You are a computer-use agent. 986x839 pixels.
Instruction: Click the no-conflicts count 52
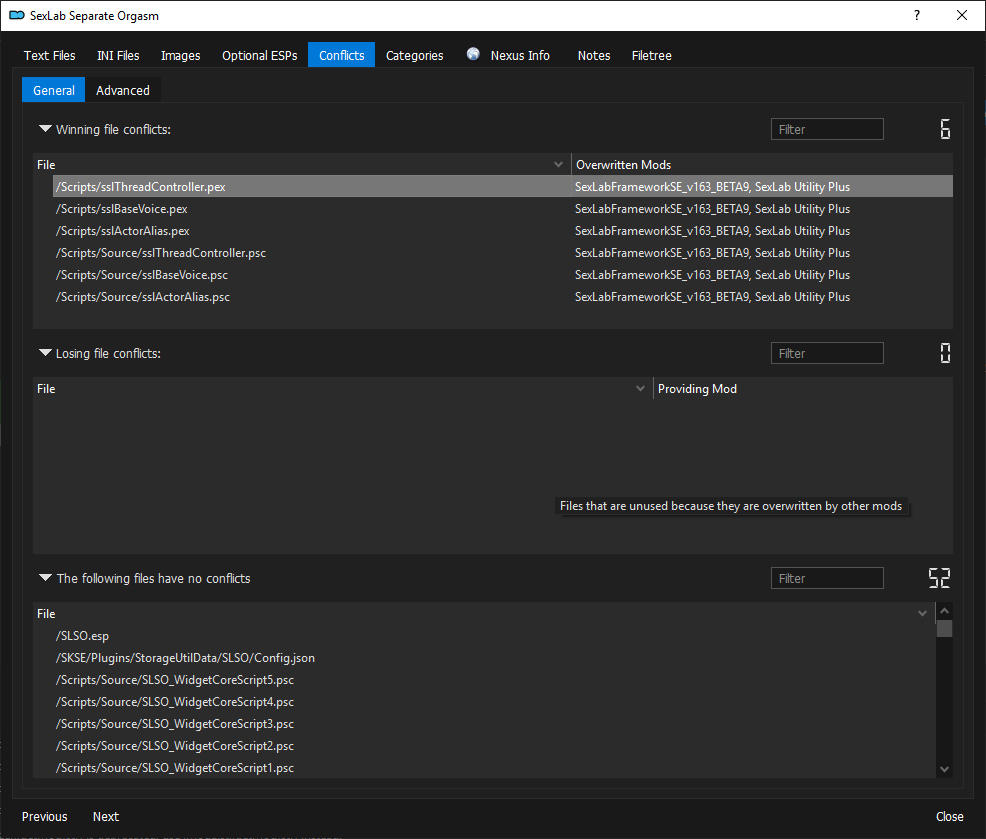(x=939, y=578)
